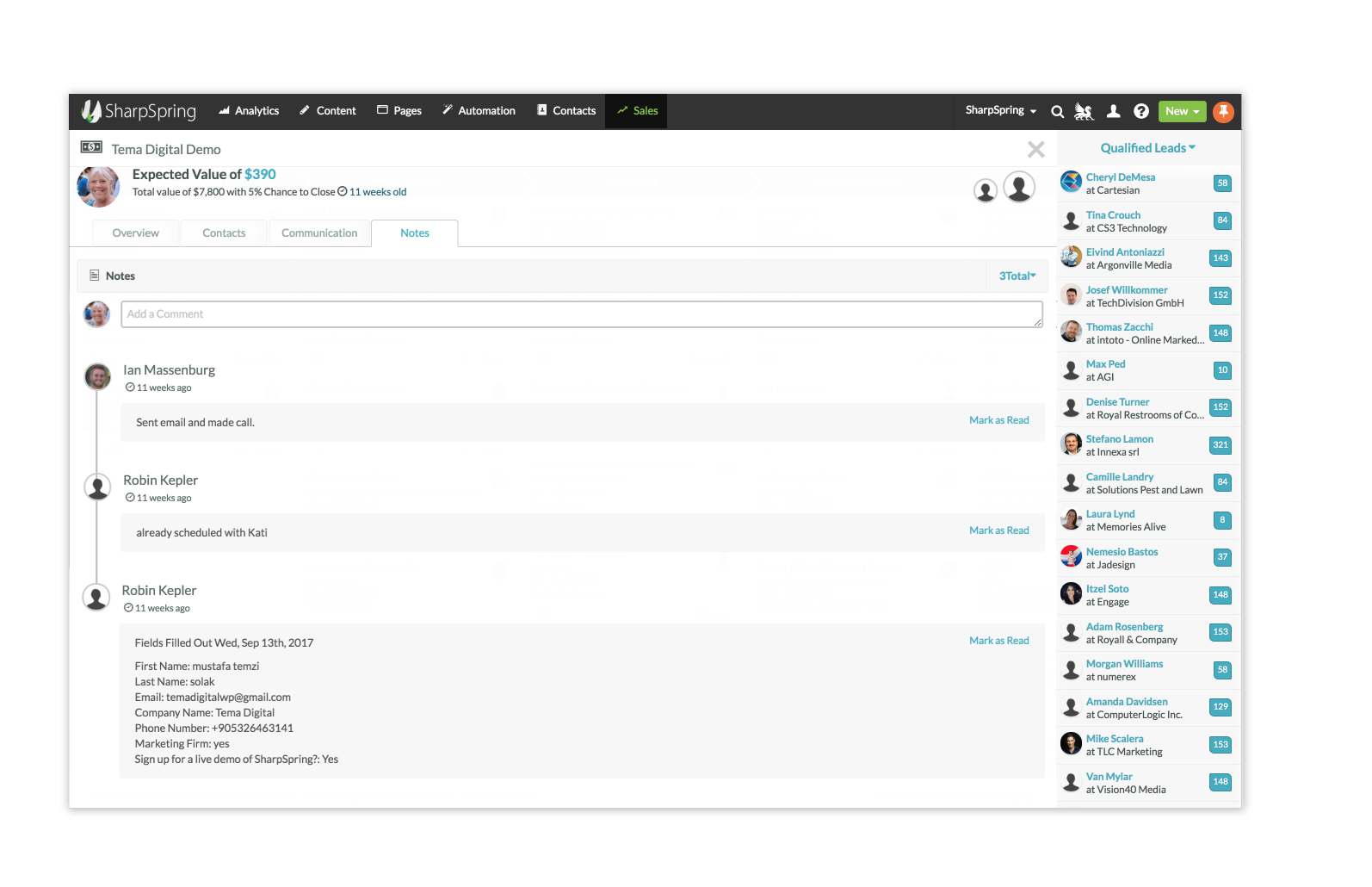Switch to the Communication tab

pos(319,233)
